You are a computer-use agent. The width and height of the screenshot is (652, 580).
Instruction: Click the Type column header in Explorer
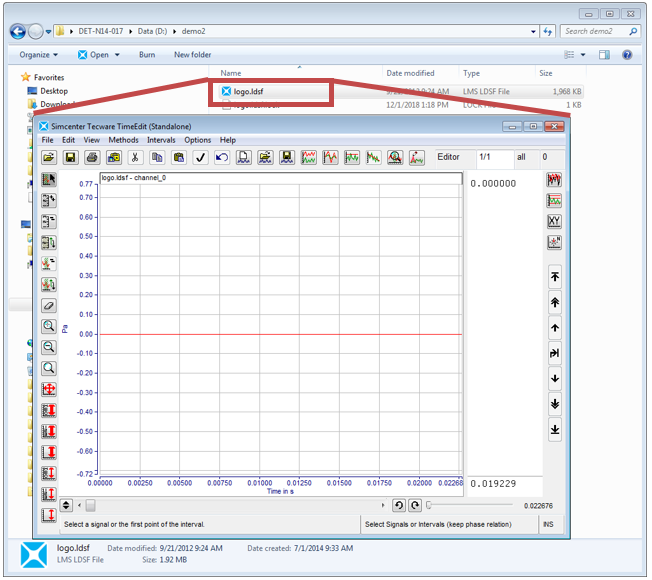pyautogui.click(x=472, y=73)
